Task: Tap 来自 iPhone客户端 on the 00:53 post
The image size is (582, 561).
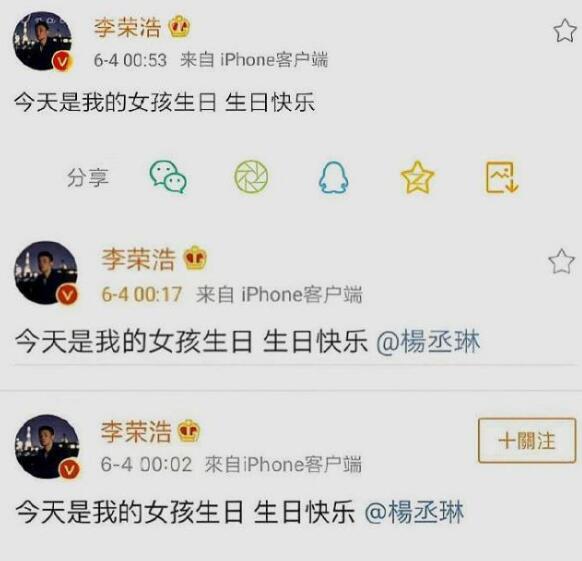Action: pos(254,60)
